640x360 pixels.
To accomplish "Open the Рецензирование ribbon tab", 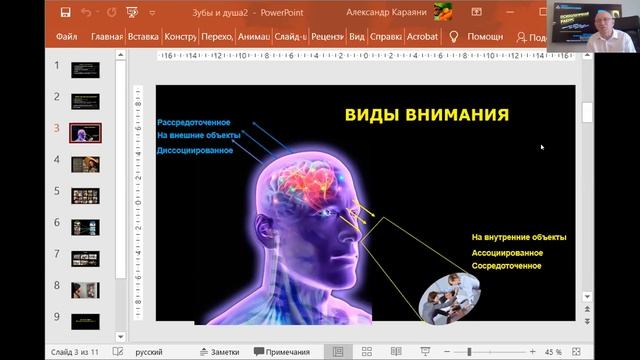I will 327,37.
